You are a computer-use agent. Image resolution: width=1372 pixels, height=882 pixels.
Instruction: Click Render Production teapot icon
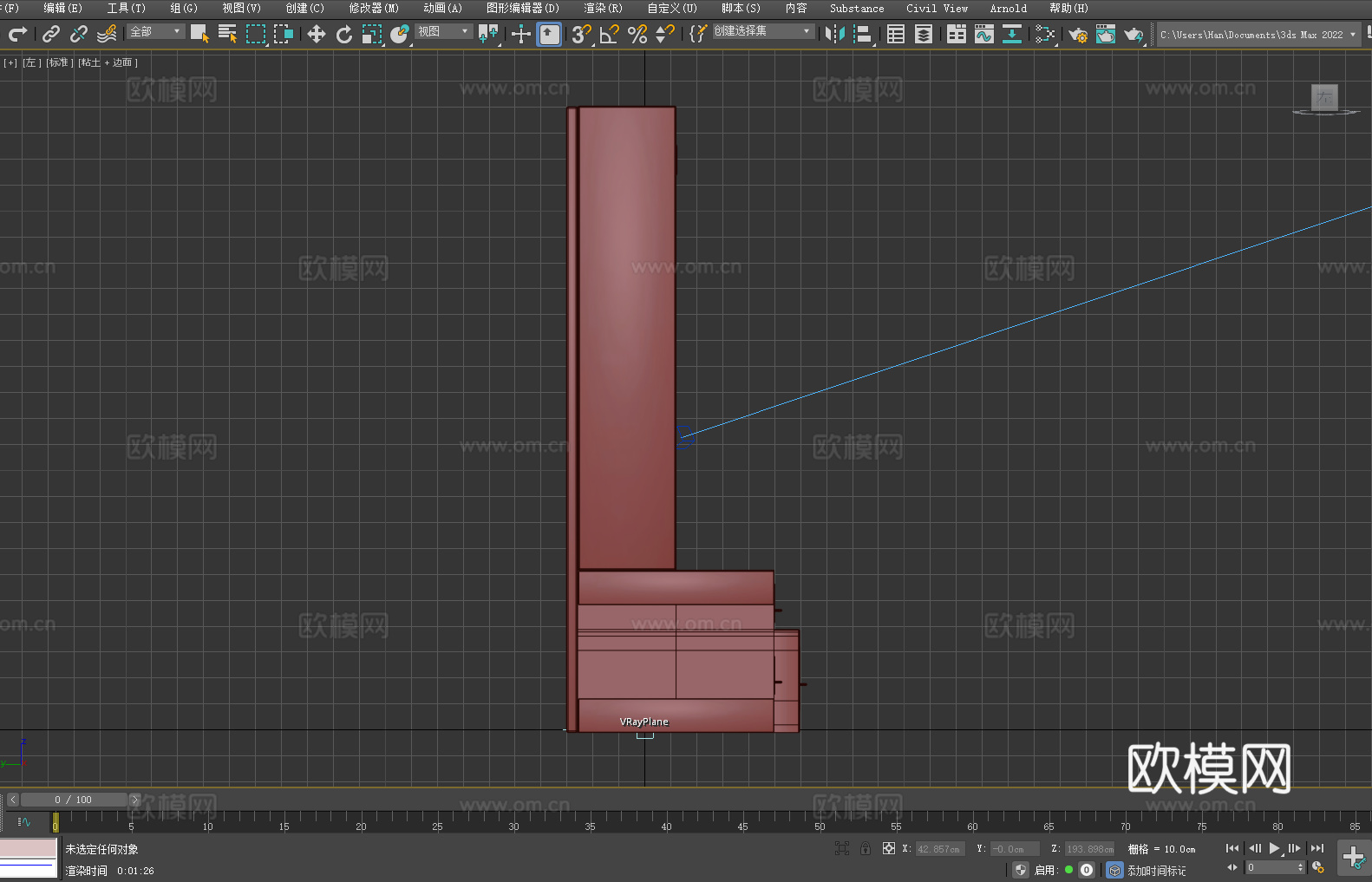[1134, 34]
